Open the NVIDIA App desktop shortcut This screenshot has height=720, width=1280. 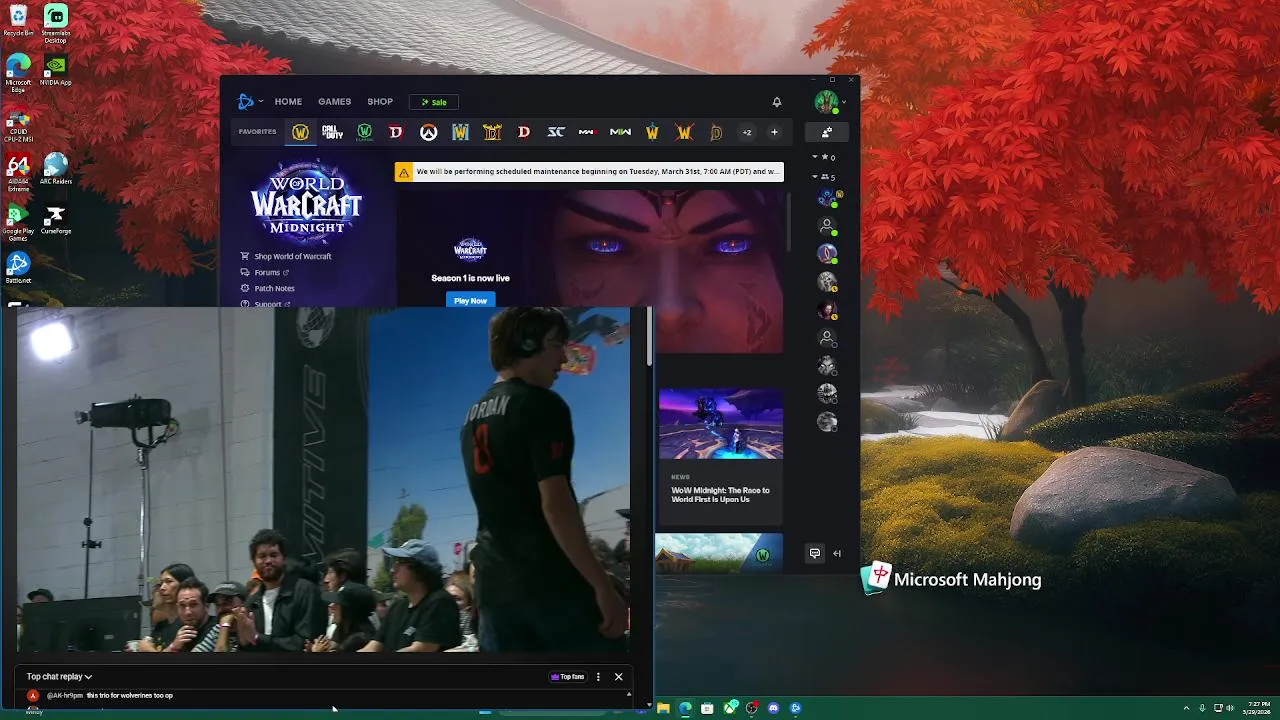click(56, 70)
